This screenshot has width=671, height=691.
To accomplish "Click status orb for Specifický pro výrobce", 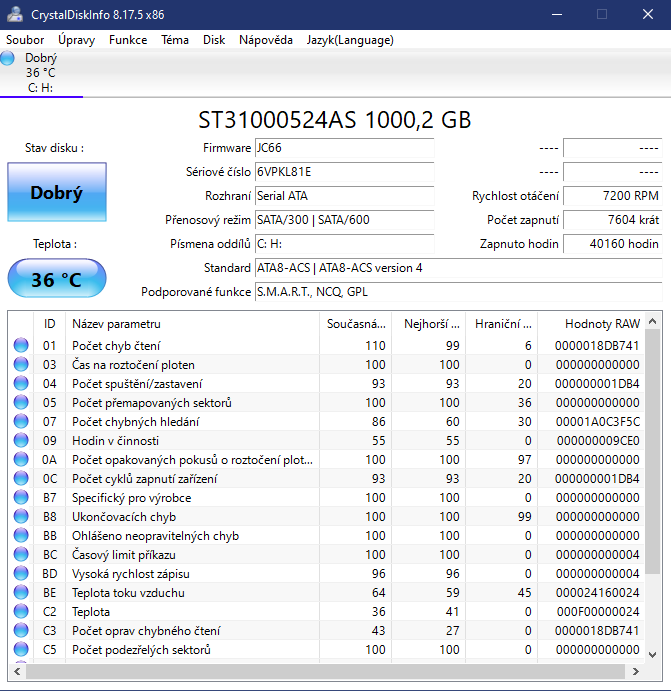I will (21, 497).
